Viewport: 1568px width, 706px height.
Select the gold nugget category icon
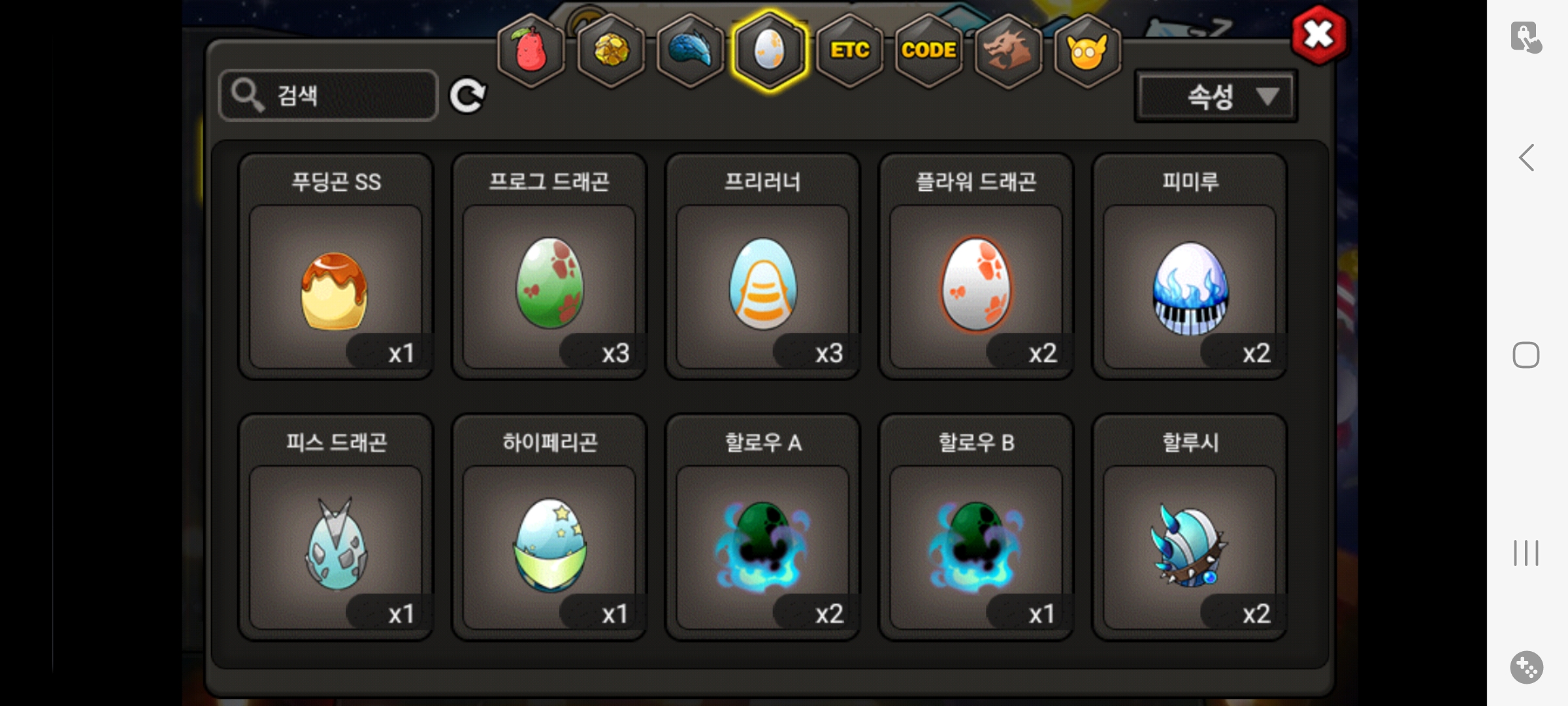point(611,50)
